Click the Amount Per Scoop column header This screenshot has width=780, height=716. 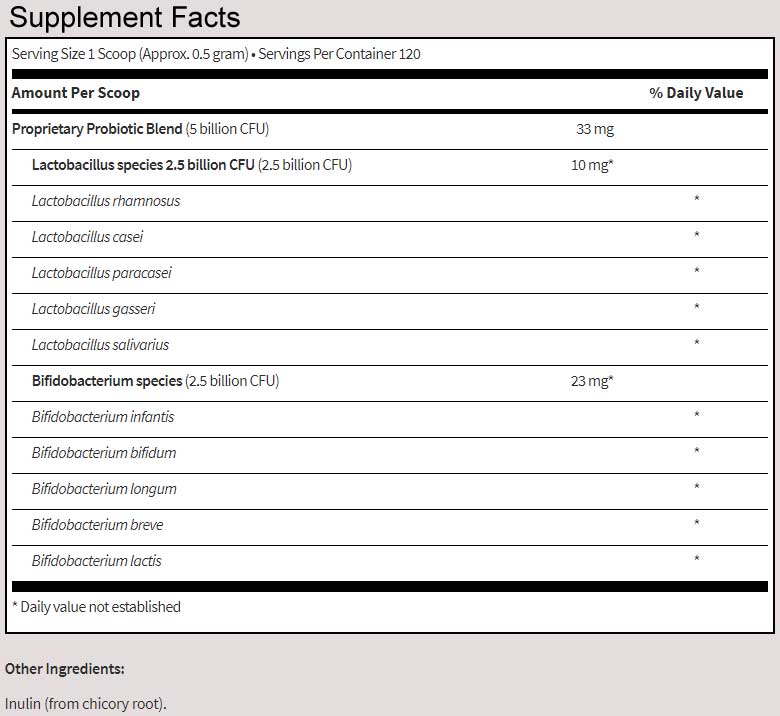point(76,93)
